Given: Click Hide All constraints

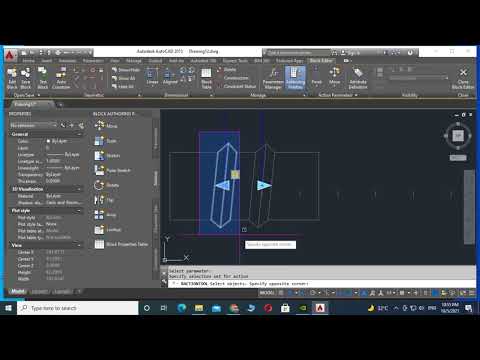Looking at the screenshot, I should tap(123, 86).
